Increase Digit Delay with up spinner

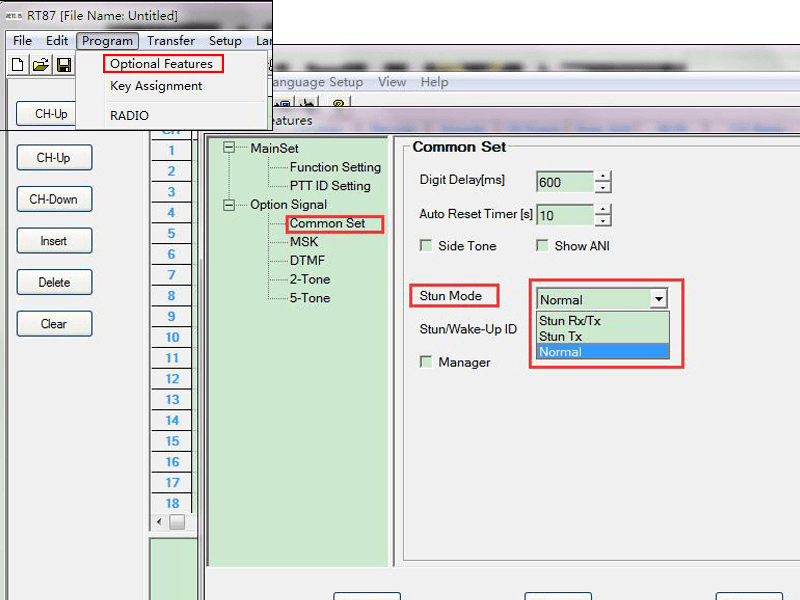pos(602,177)
